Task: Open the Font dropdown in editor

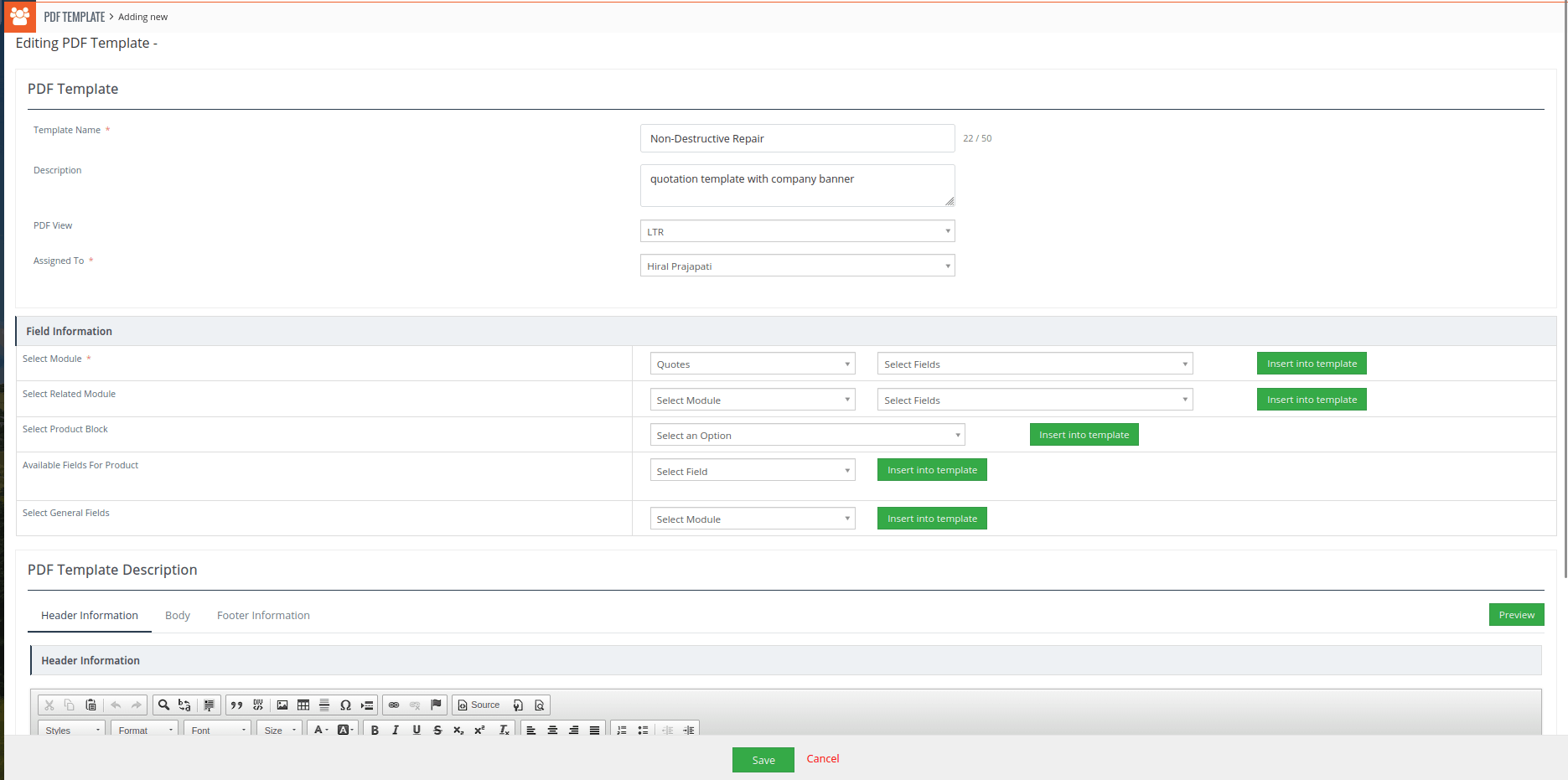Action: [x=218, y=730]
